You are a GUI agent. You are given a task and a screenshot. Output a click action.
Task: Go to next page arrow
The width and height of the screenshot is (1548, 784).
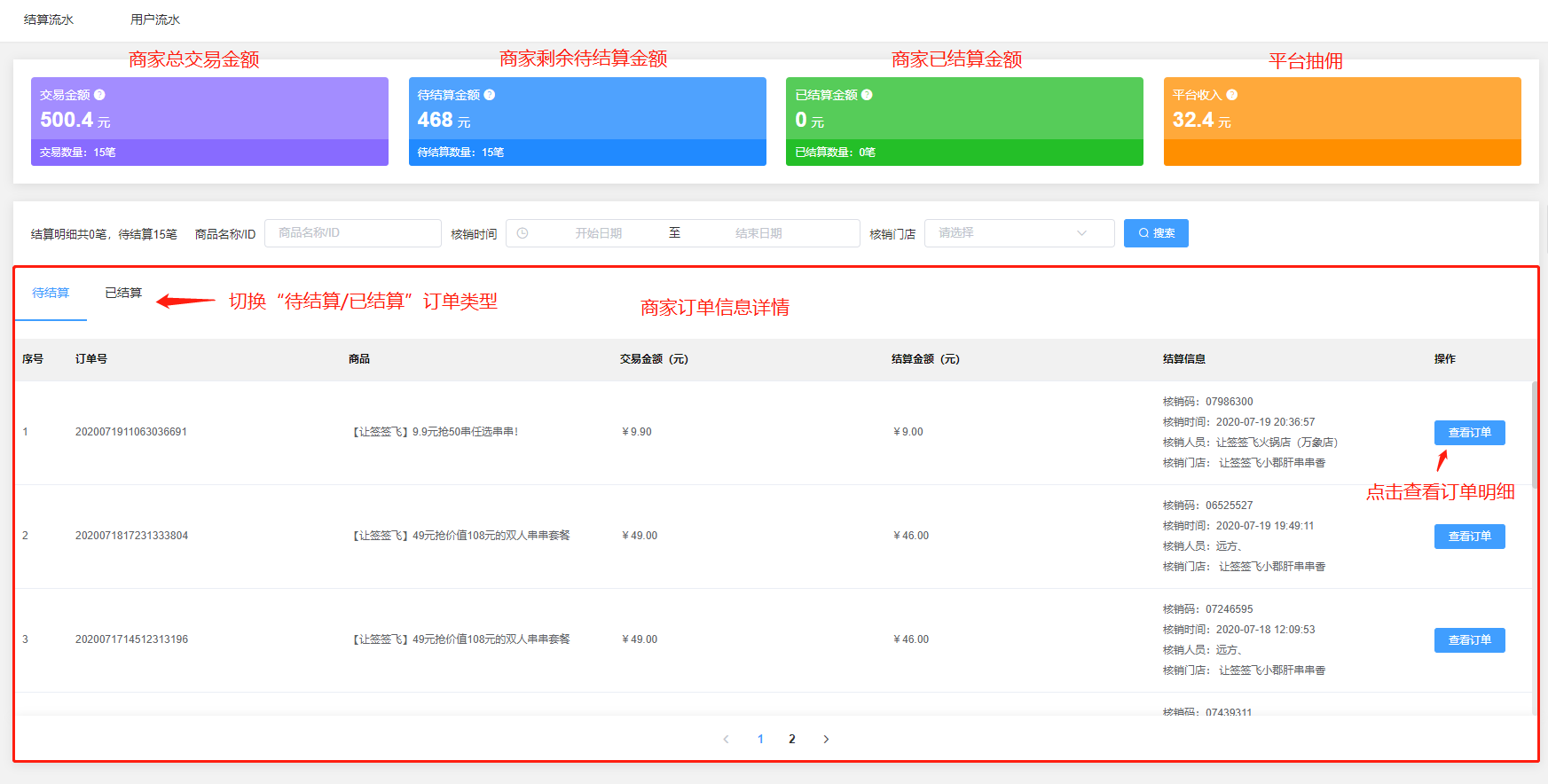(x=826, y=739)
